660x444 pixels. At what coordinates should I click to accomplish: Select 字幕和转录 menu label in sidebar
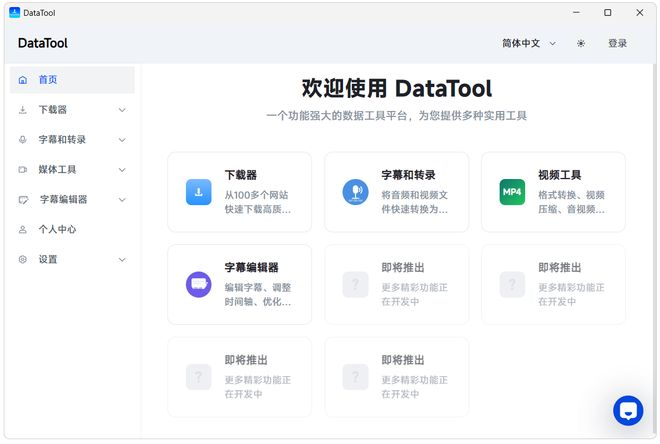[x=62, y=140]
